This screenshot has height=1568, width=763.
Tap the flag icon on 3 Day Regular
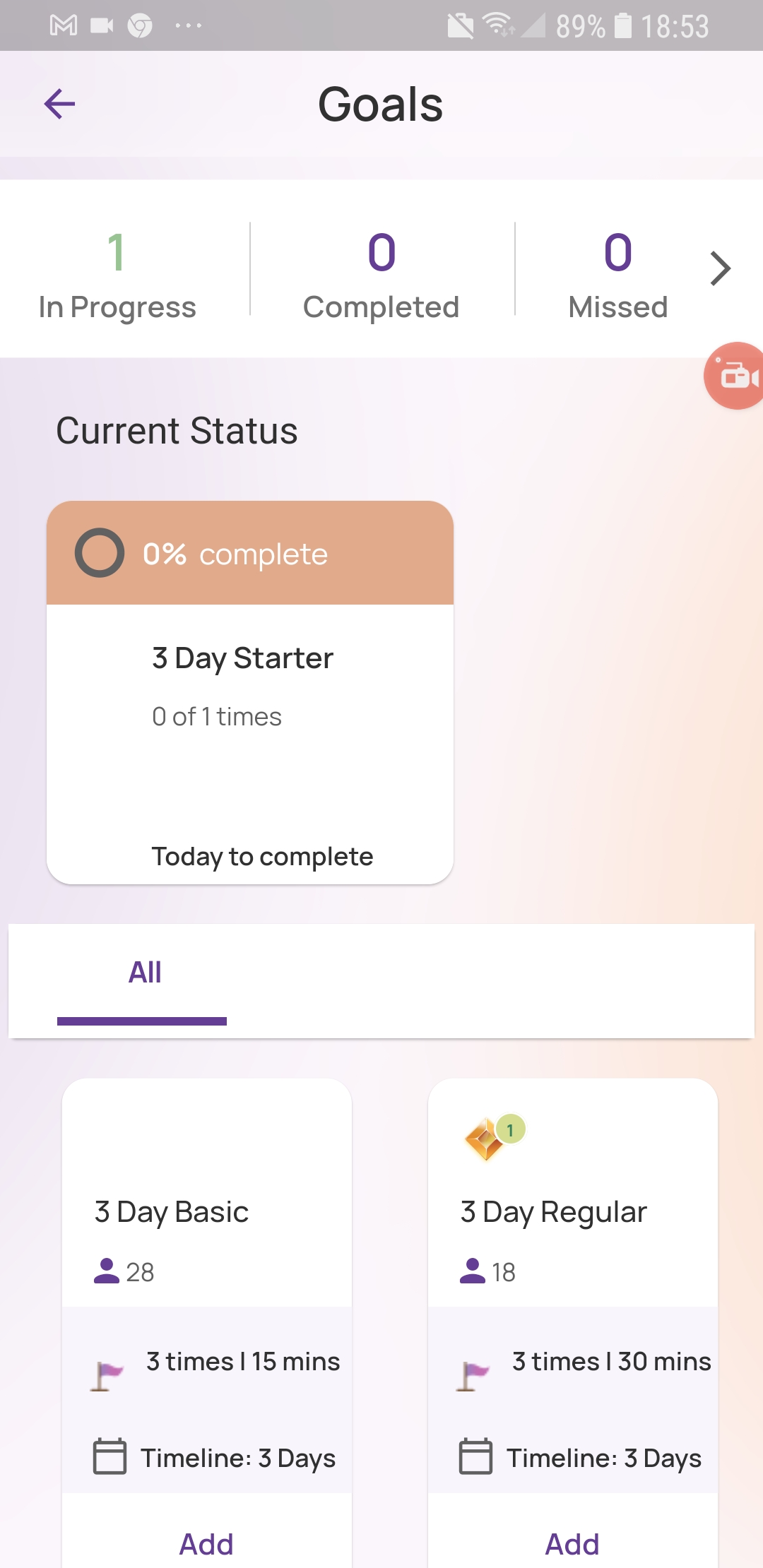click(473, 1376)
